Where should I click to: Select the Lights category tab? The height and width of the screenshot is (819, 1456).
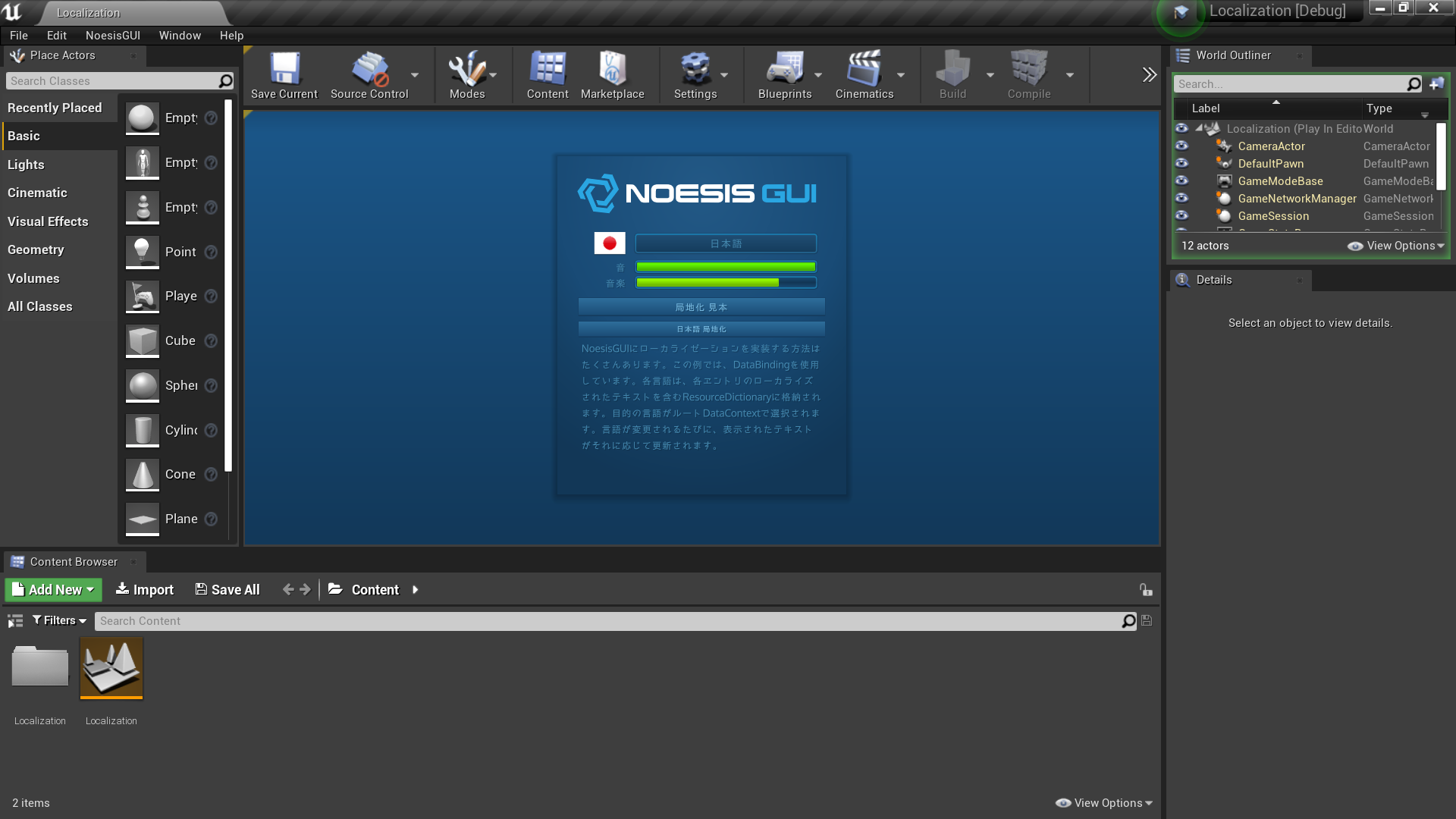[x=26, y=165]
